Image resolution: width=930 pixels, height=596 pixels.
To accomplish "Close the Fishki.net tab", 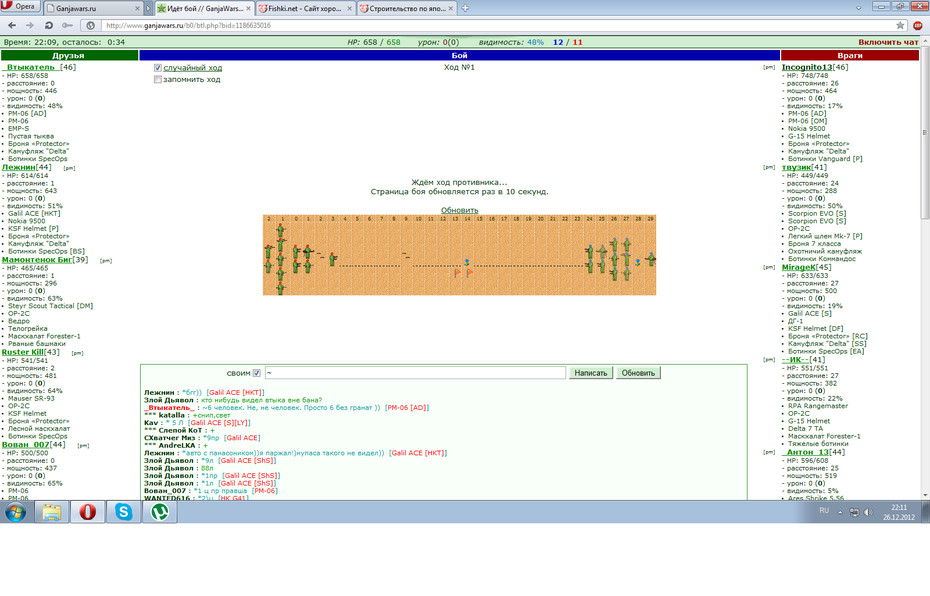I will point(349,8).
